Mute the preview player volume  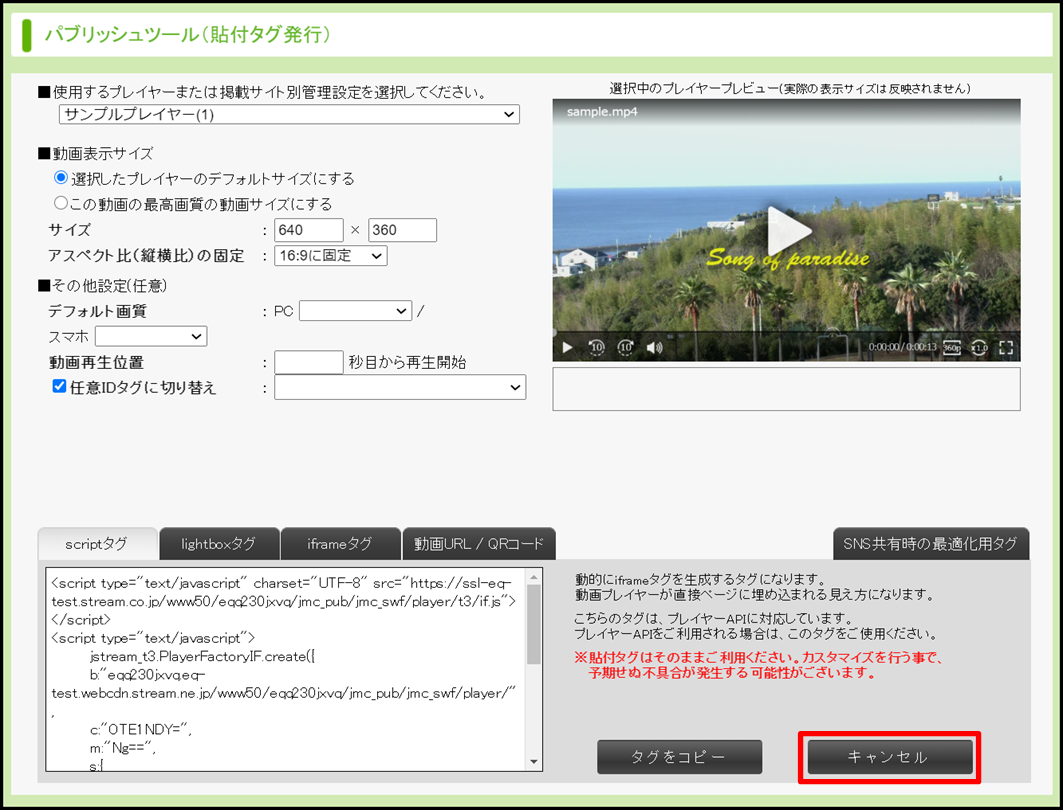[x=654, y=348]
